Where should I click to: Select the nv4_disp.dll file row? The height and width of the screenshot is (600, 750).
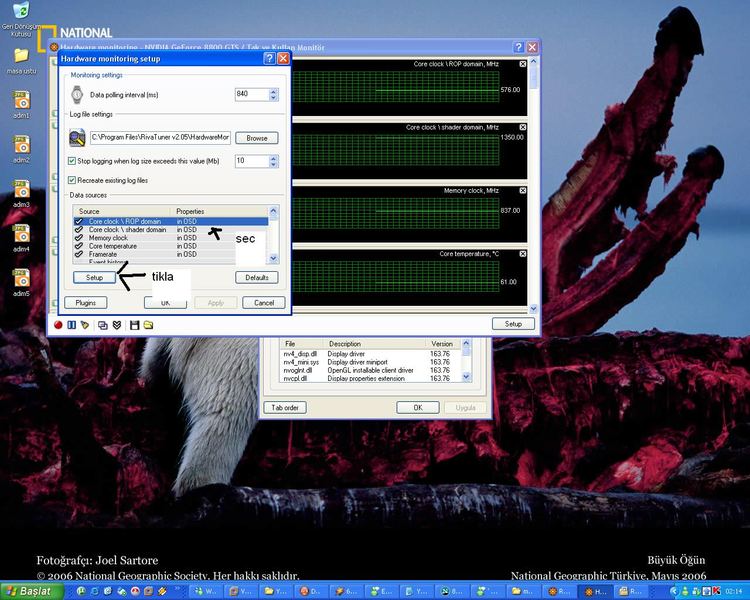(x=371, y=354)
